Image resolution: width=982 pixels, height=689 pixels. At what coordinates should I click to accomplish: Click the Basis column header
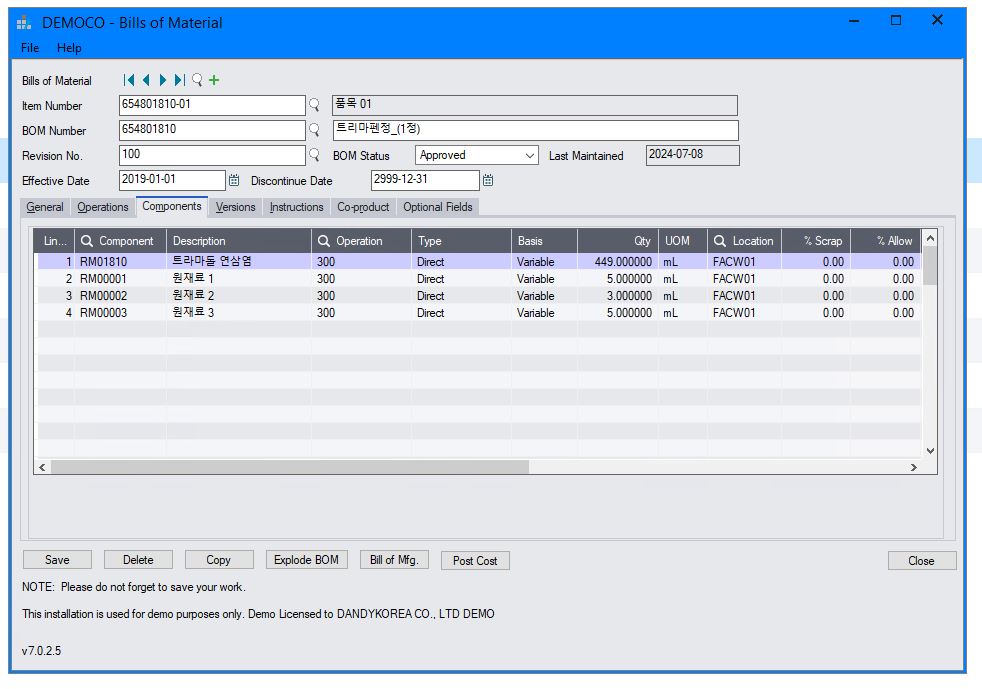click(544, 241)
